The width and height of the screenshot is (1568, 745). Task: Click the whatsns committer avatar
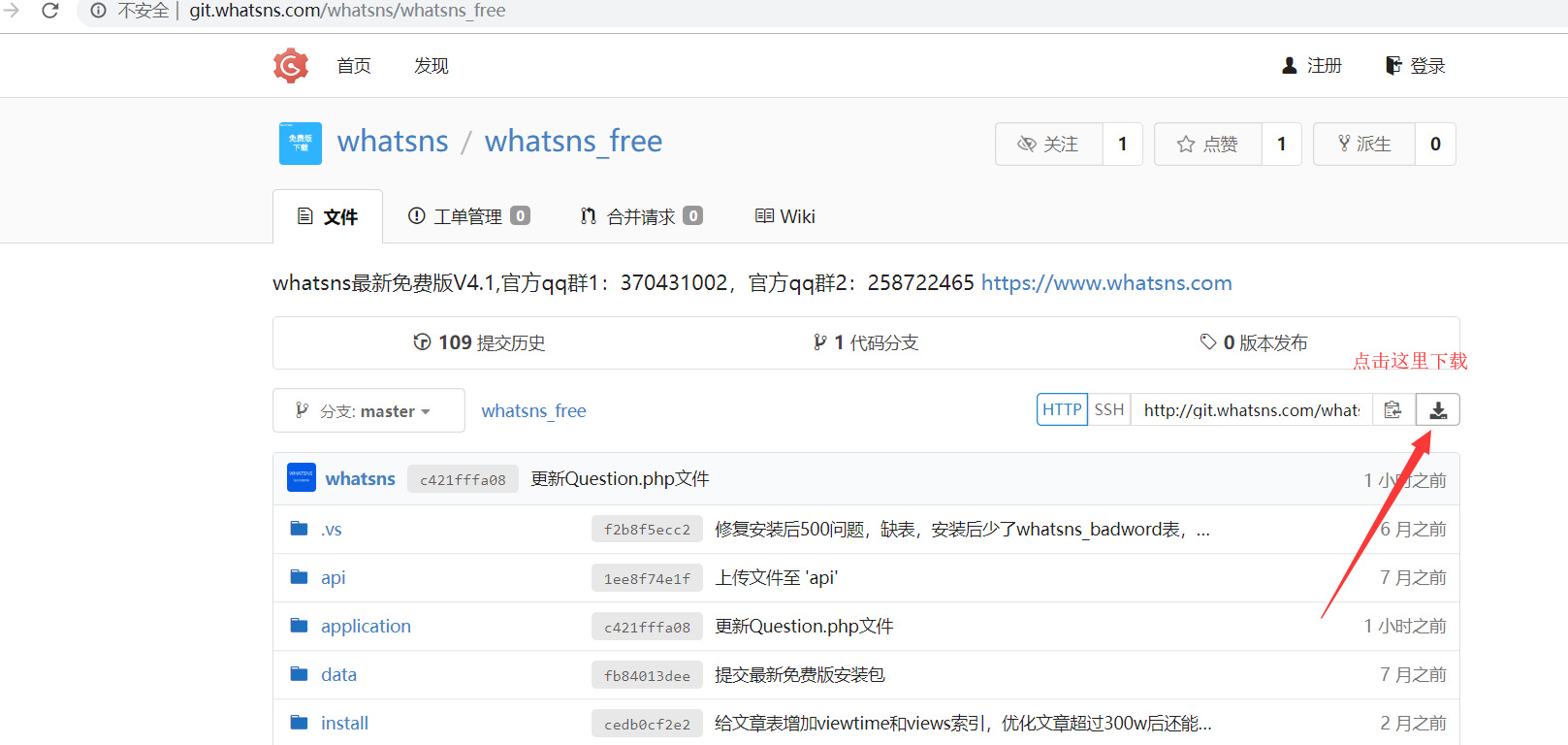click(302, 478)
